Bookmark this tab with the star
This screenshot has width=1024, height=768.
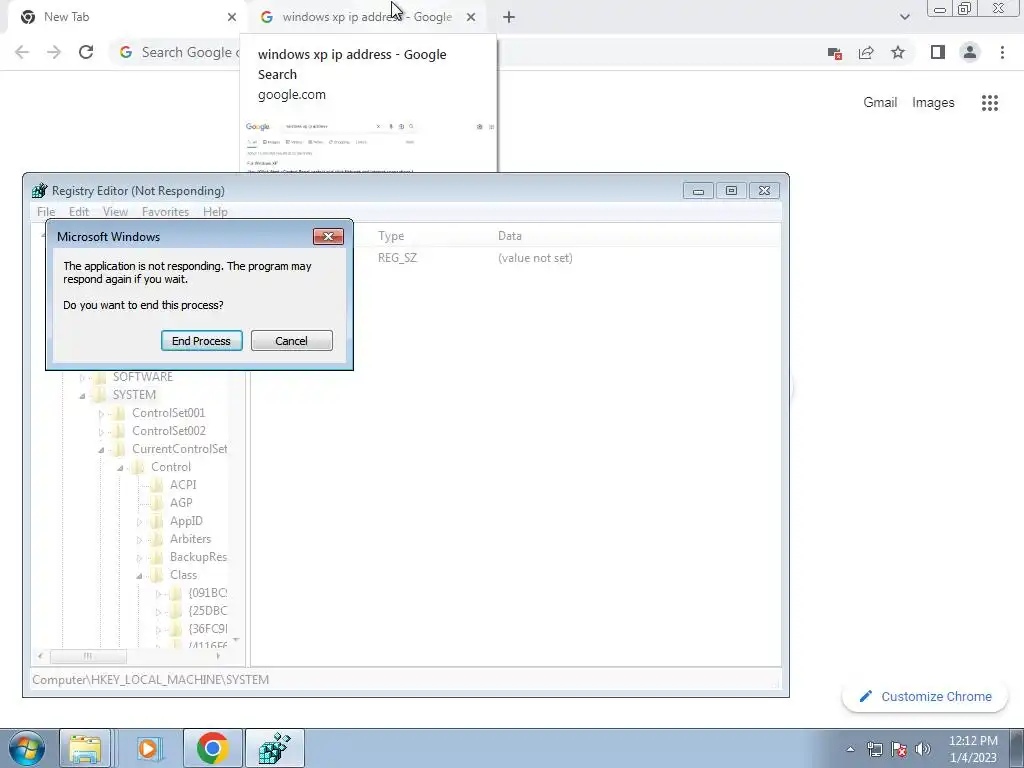[x=898, y=52]
